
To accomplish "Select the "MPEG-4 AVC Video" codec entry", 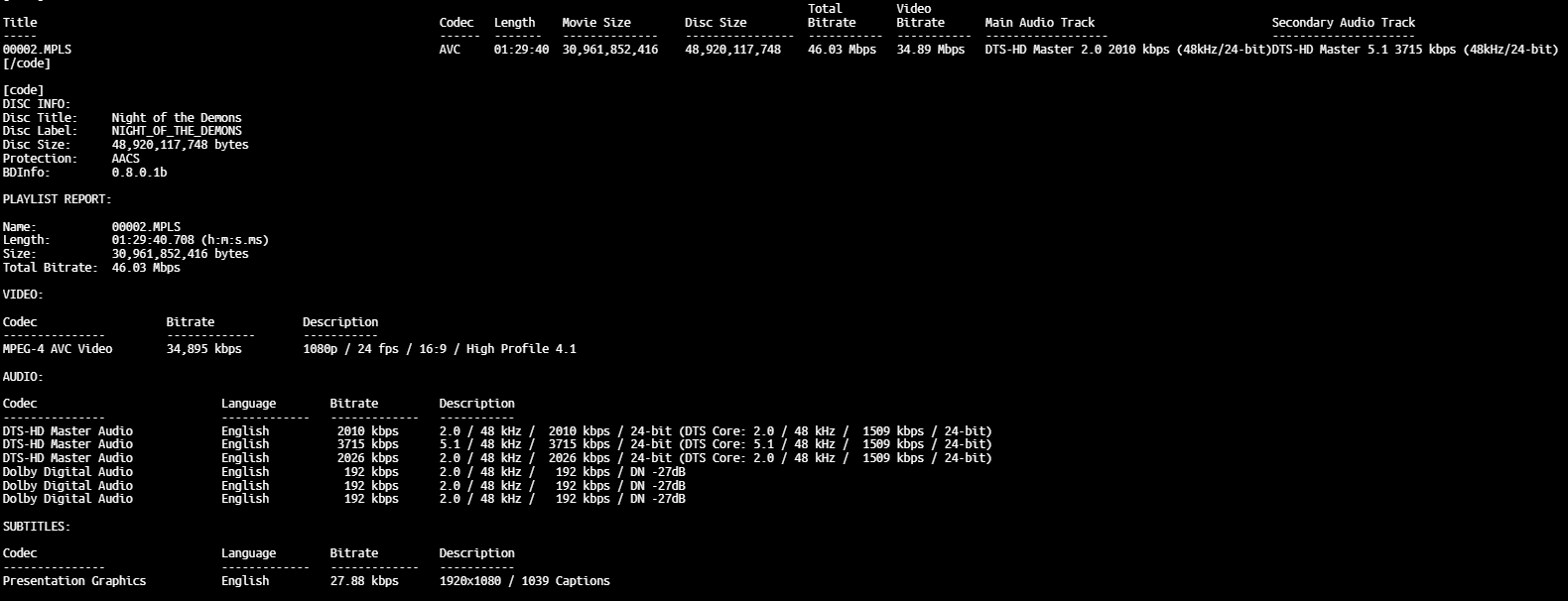I will point(58,349).
